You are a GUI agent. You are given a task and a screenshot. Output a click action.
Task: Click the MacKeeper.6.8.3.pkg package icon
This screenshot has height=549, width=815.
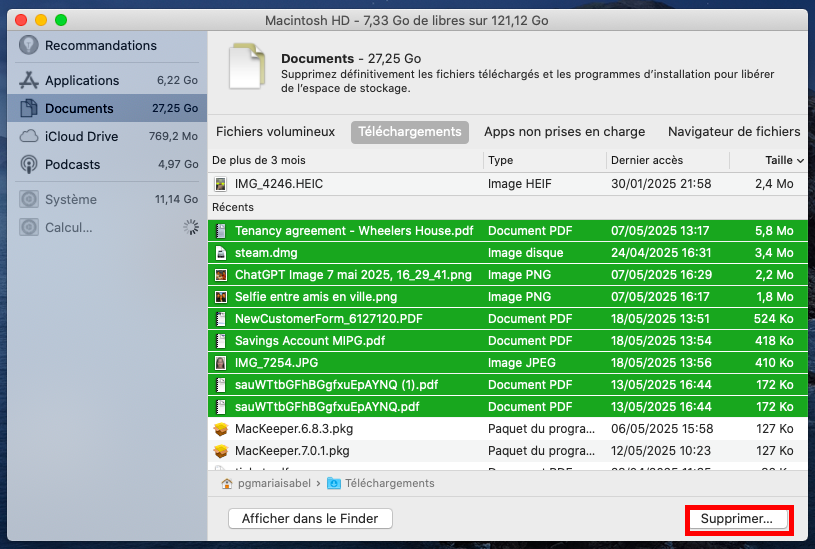(x=221, y=428)
